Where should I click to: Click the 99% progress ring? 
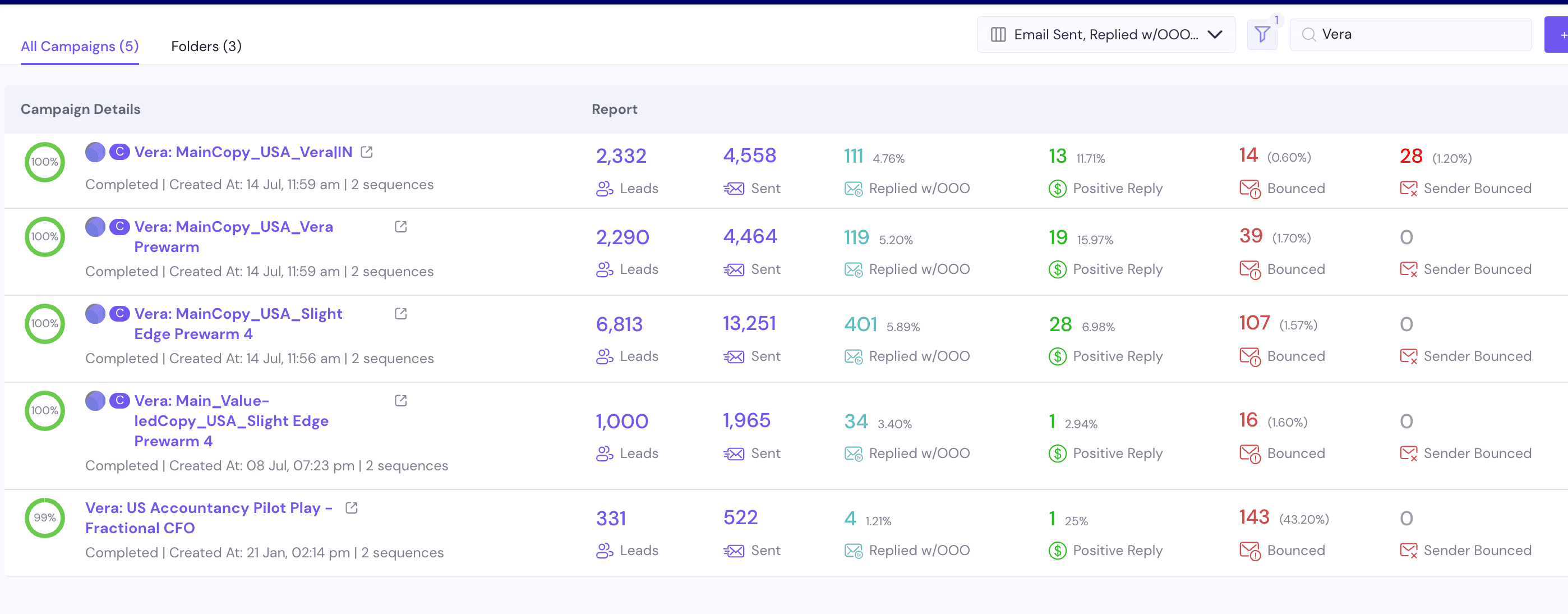point(44,518)
